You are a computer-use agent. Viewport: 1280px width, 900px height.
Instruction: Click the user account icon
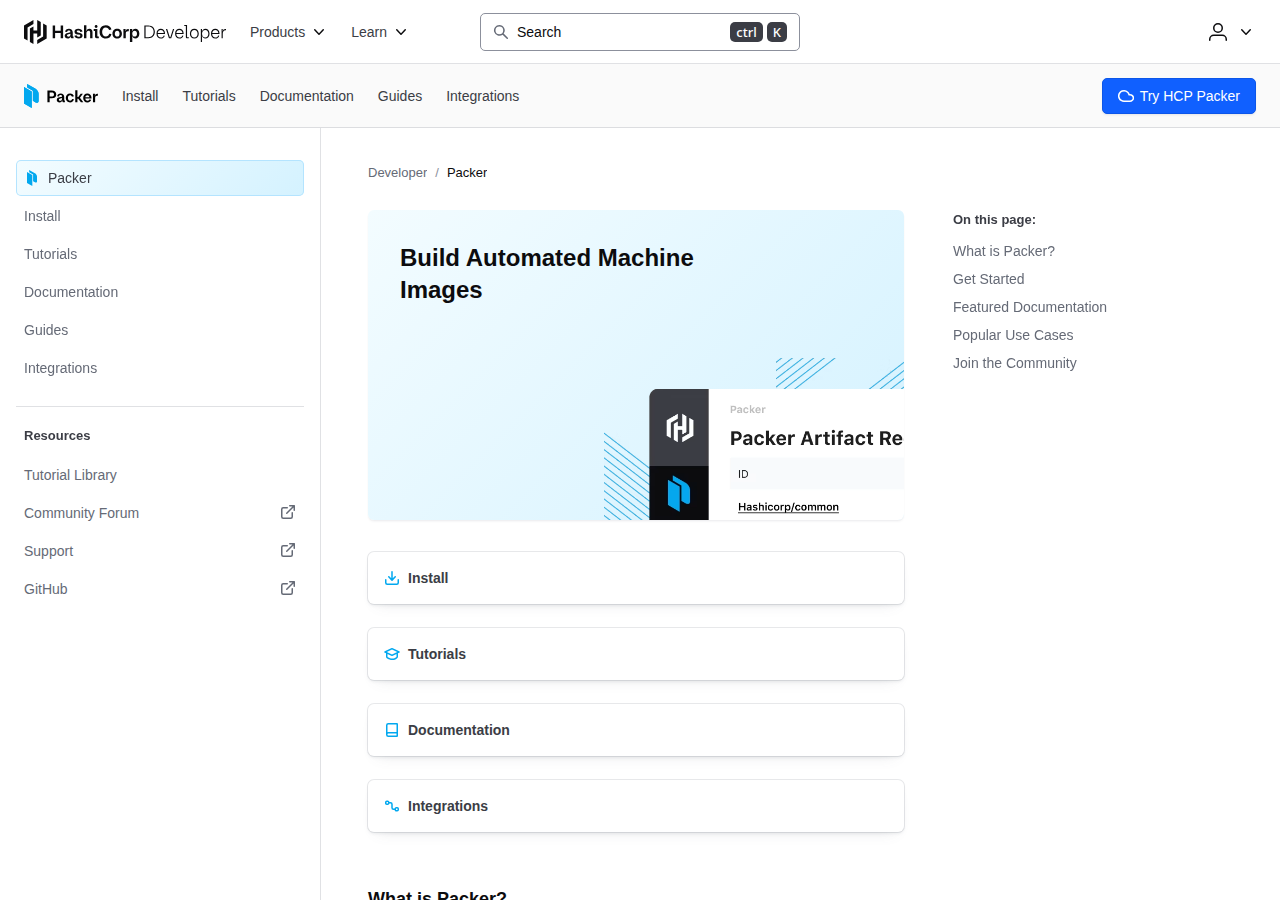(1218, 32)
